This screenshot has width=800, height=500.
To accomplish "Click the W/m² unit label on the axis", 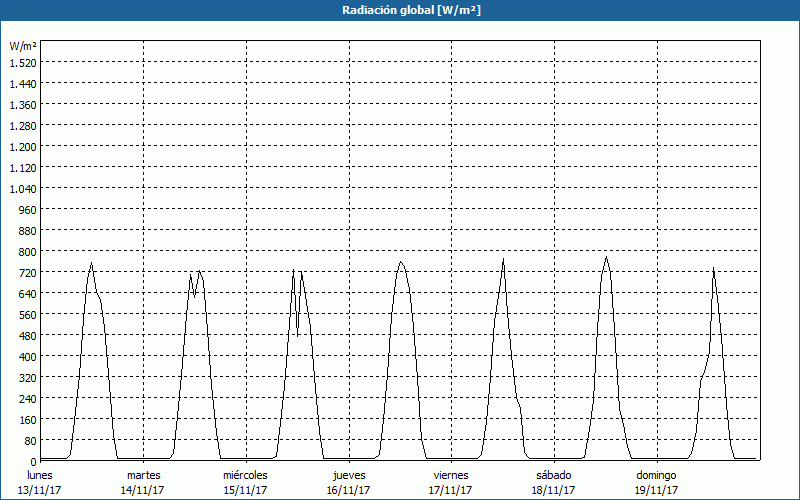I will pyautogui.click(x=23, y=46).
